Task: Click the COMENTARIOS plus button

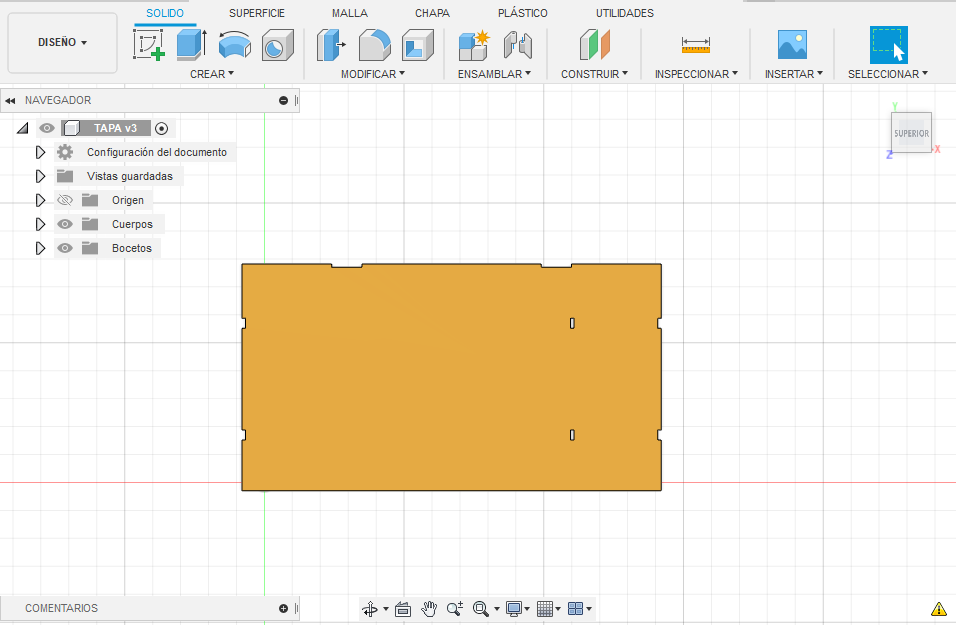Action: coord(284,609)
